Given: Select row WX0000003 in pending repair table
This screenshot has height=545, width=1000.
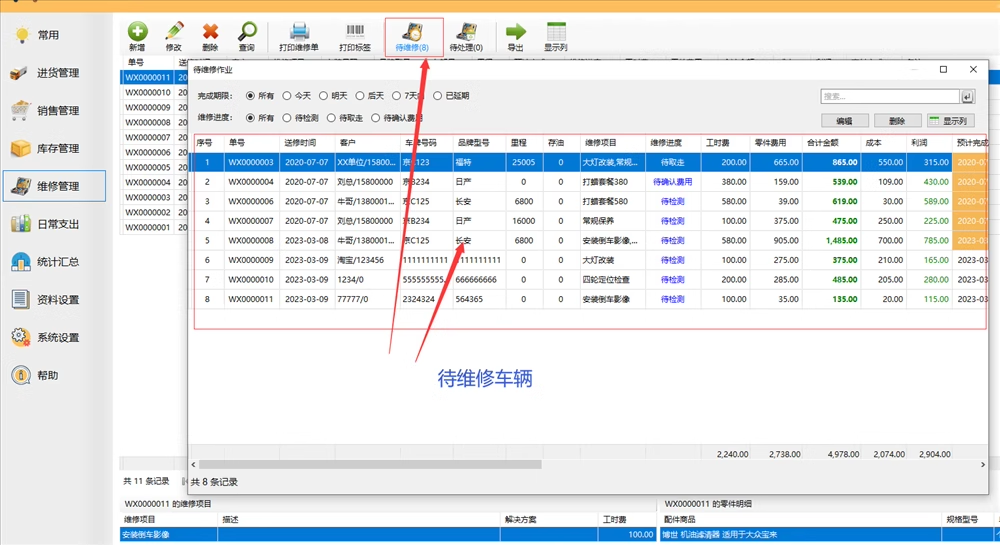Looking at the screenshot, I should pos(589,163).
